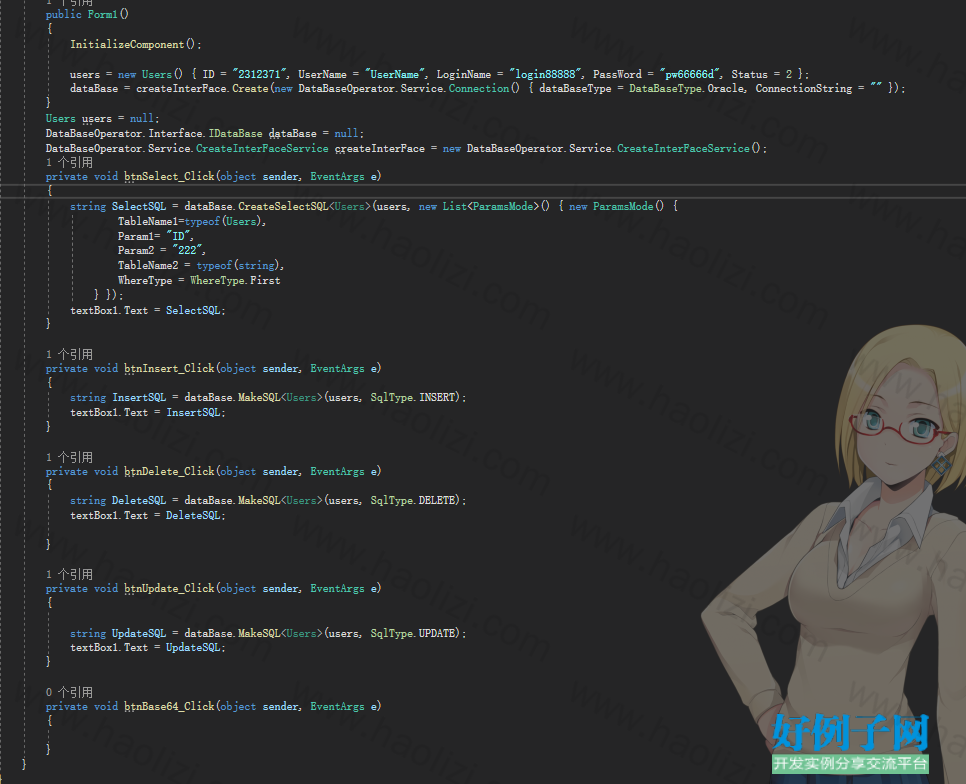Click the TableName2 property assignment

point(148,265)
